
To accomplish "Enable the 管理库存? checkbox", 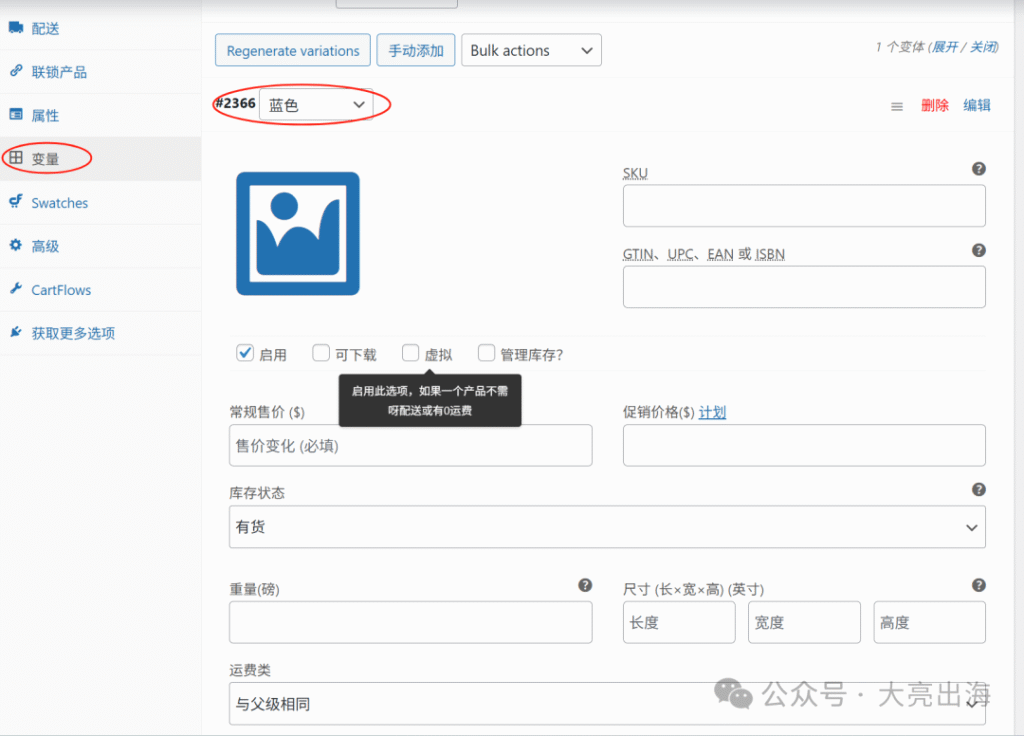I will [486, 353].
